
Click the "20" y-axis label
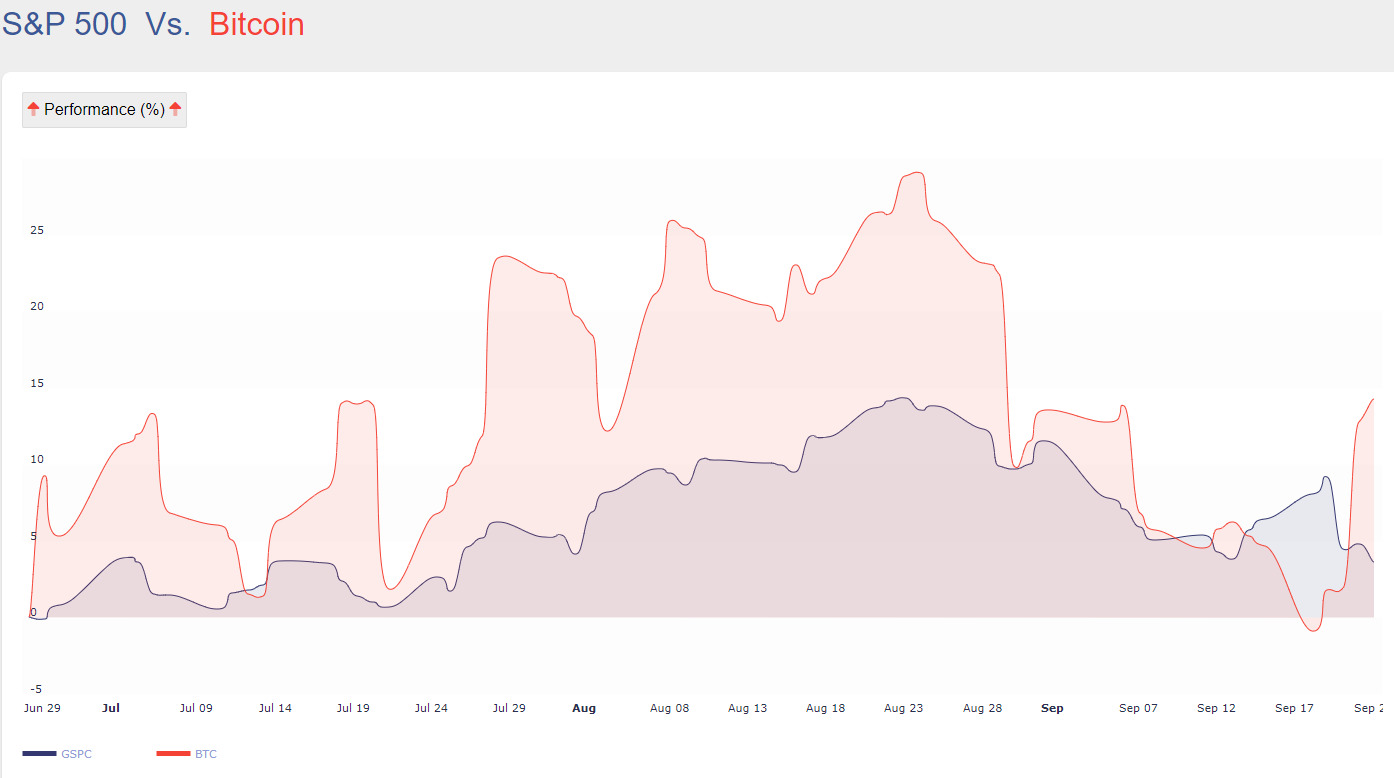click(x=37, y=307)
